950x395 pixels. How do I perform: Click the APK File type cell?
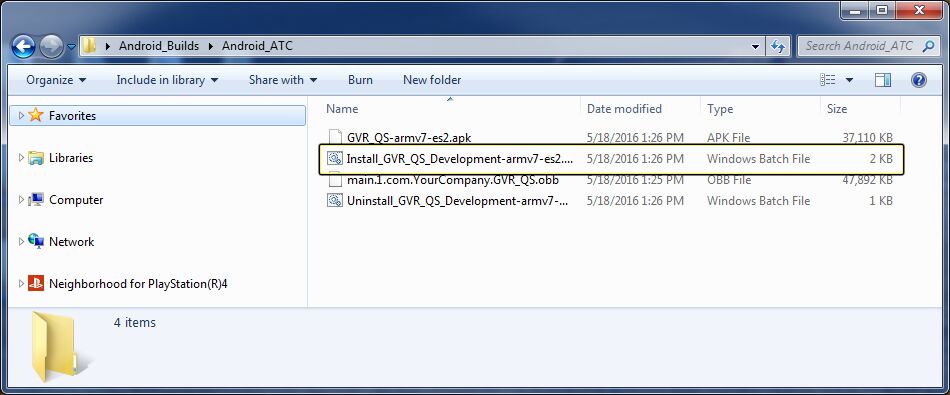pos(728,138)
